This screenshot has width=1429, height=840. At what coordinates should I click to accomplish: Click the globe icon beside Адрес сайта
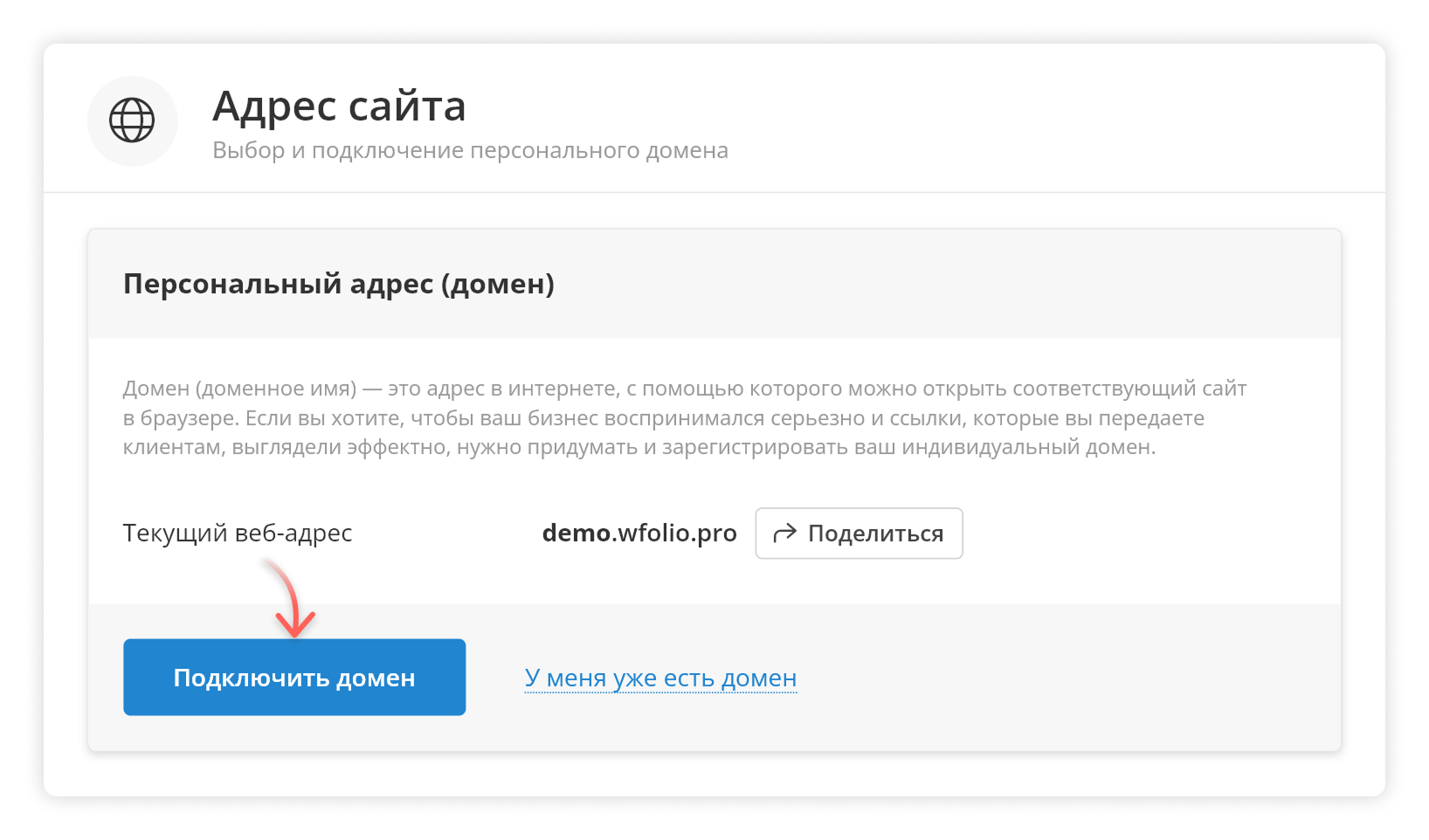pyautogui.click(x=132, y=120)
